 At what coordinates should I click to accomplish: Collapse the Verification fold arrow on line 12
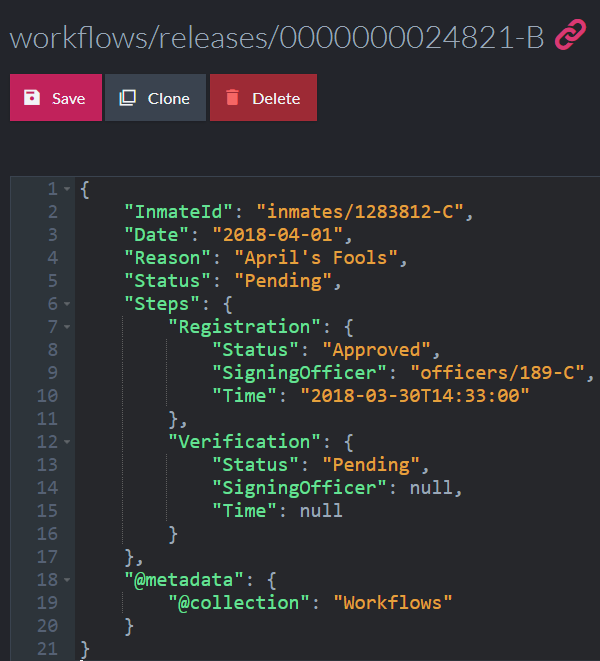(x=67, y=442)
